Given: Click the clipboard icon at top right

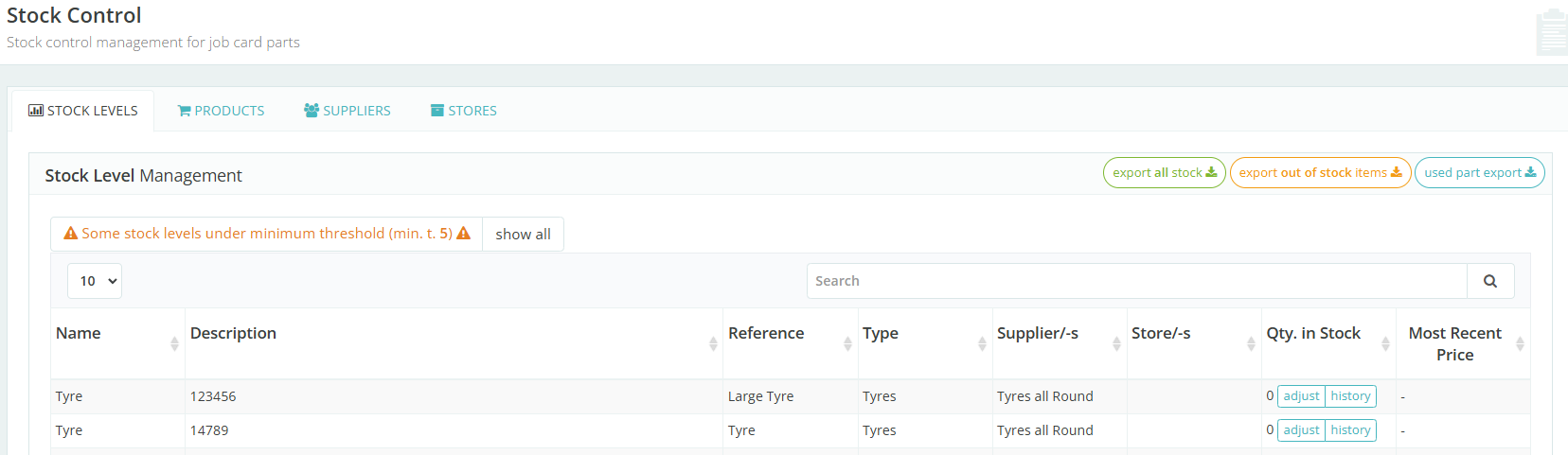Looking at the screenshot, I should pyautogui.click(x=1551, y=33).
